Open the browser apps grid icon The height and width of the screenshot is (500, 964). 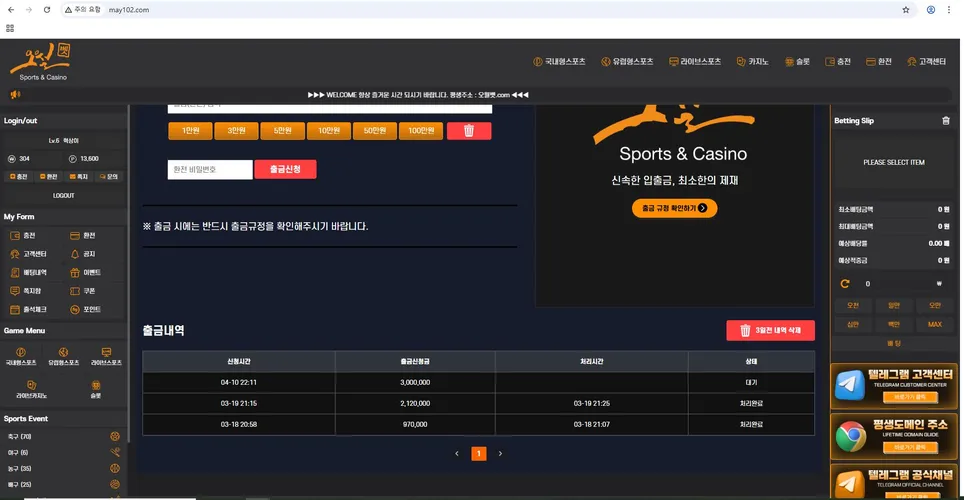pyautogui.click(x=10, y=28)
